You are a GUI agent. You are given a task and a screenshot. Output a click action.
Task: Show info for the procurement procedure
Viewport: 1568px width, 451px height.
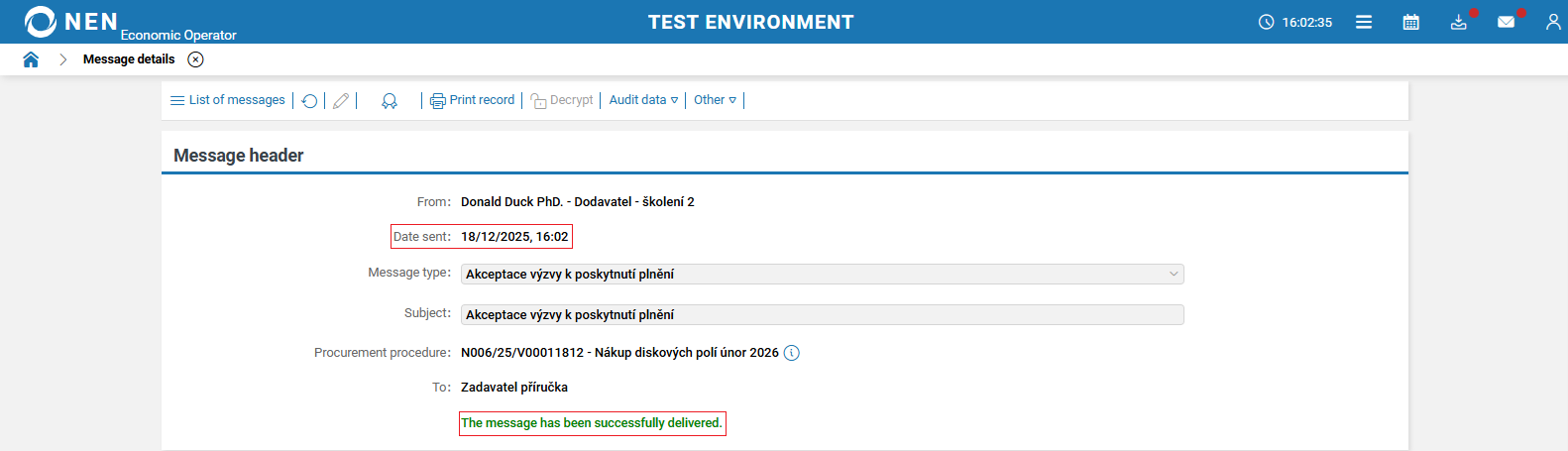(792, 353)
